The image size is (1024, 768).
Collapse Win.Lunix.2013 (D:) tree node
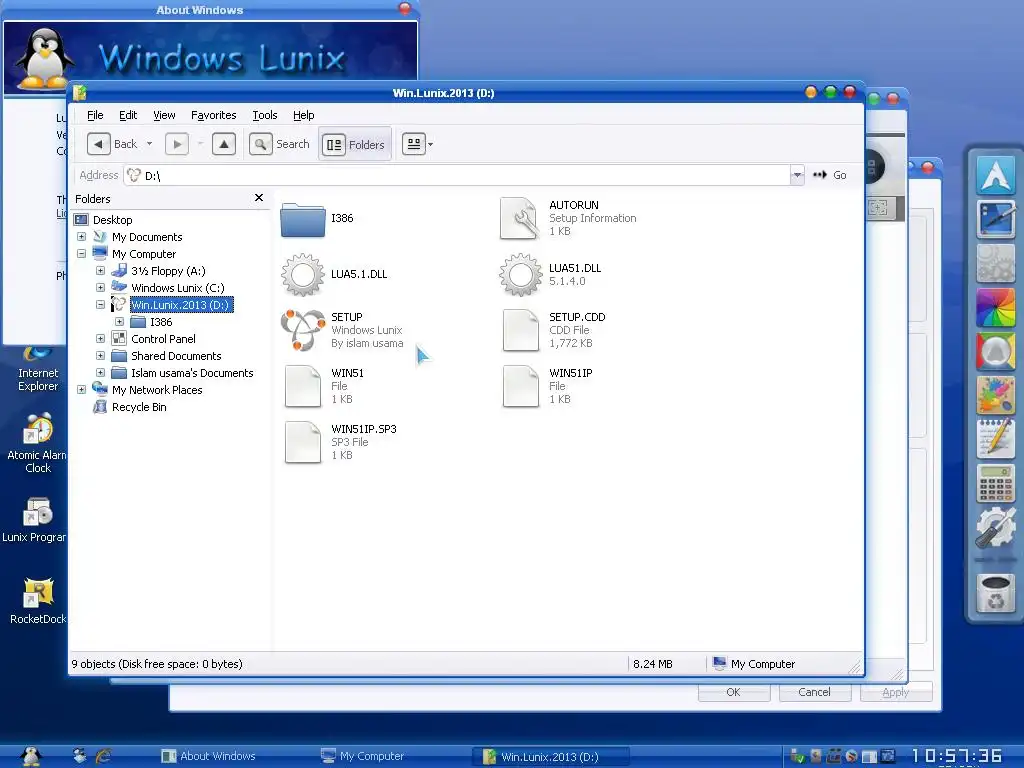[x=101, y=305]
